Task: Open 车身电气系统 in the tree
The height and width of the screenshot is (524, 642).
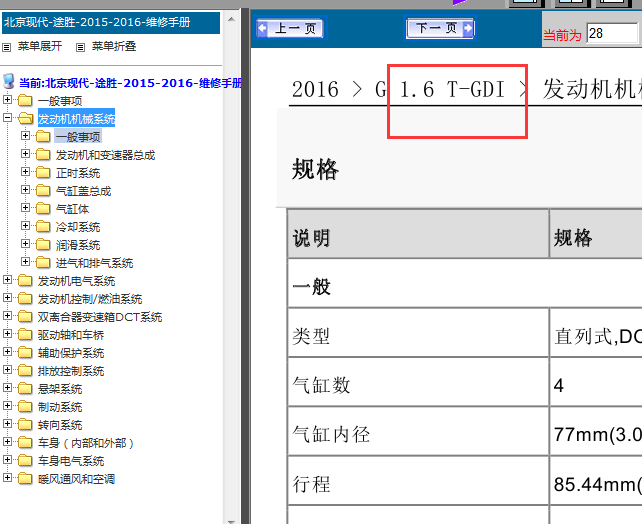Action: pyautogui.click(x=71, y=461)
